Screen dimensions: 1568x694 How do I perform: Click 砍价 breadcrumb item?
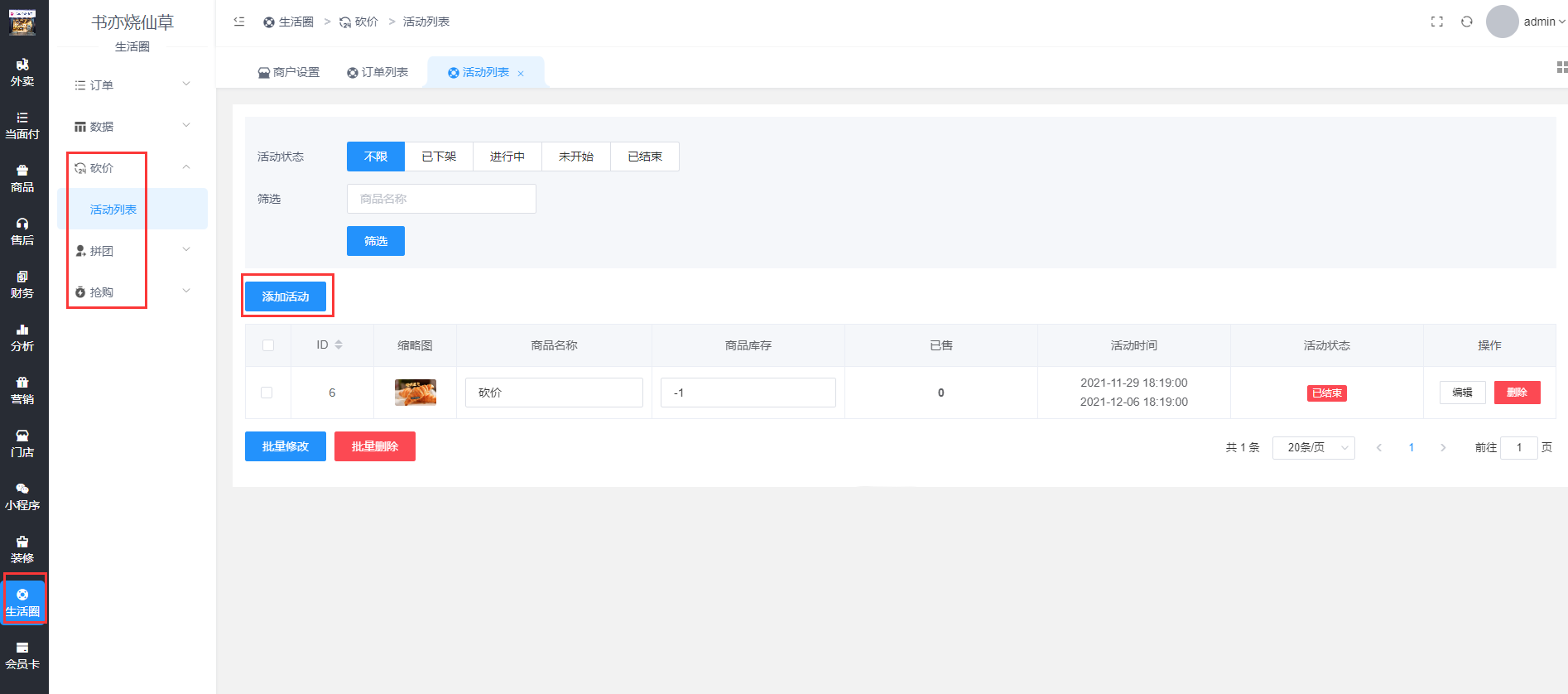(358, 22)
